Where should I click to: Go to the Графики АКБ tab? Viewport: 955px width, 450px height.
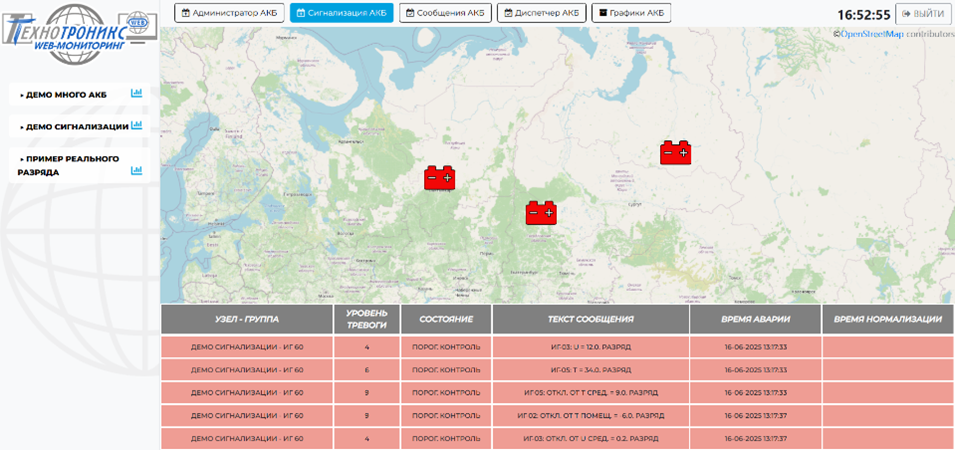[x=631, y=13]
